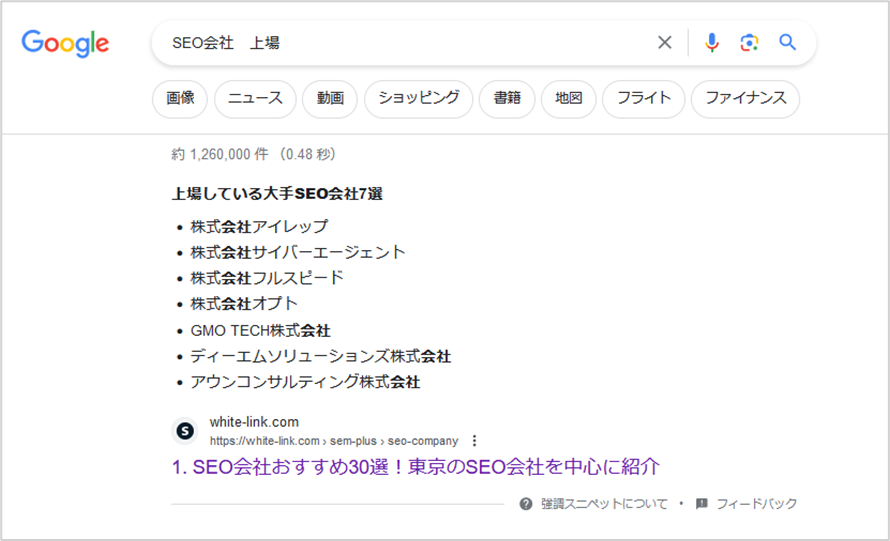
Task: Switch to the フライト filter tab
Action: coord(644,99)
